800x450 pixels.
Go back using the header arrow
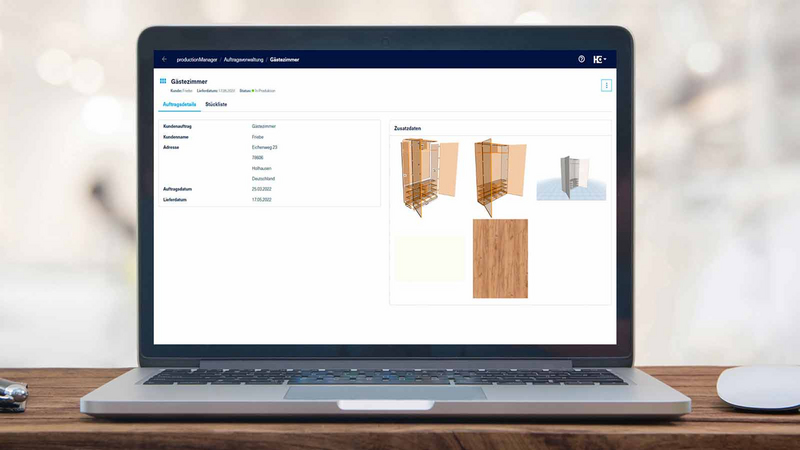click(164, 59)
